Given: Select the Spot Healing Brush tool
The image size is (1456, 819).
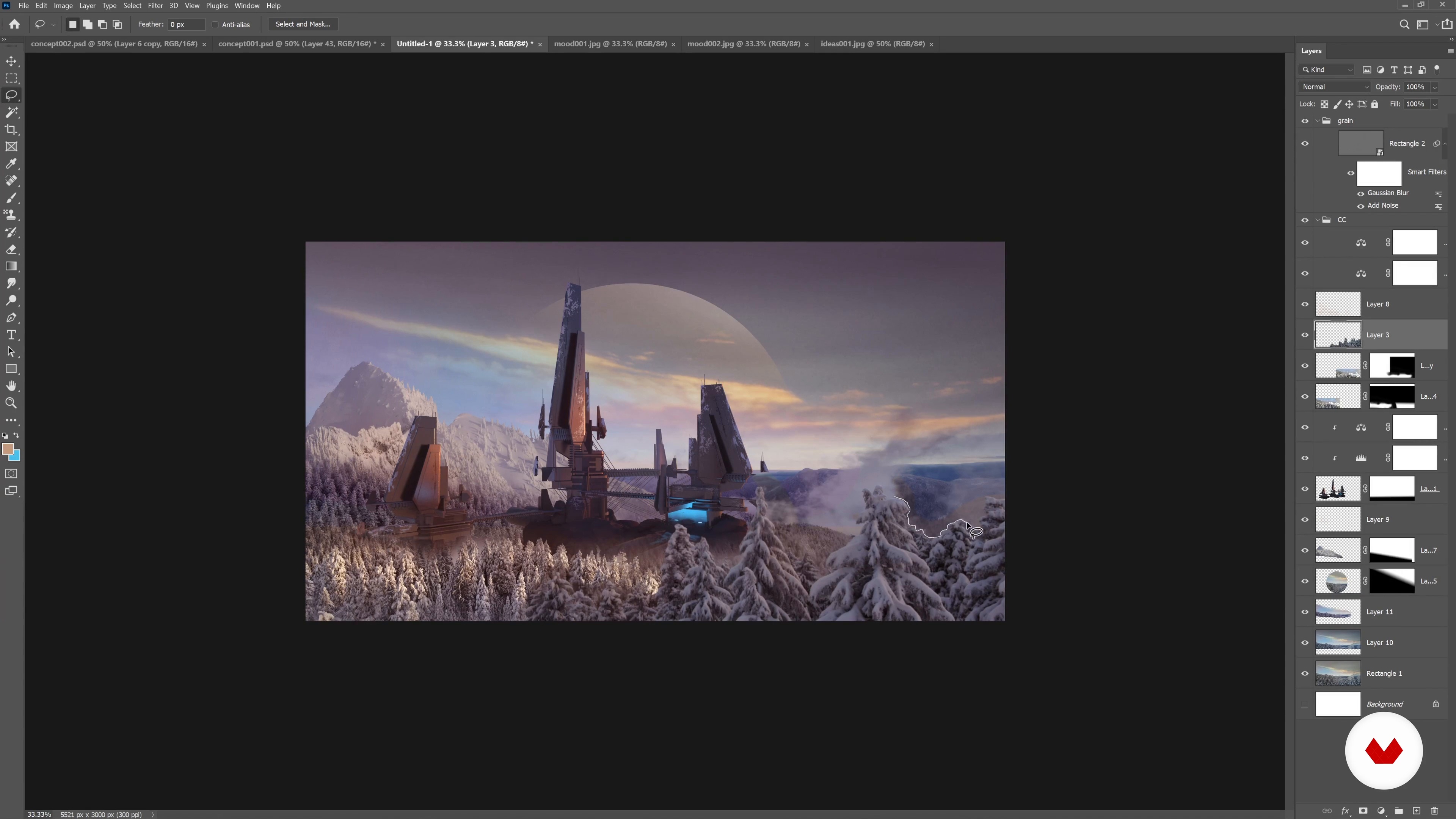Looking at the screenshot, I should click(x=11, y=181).
